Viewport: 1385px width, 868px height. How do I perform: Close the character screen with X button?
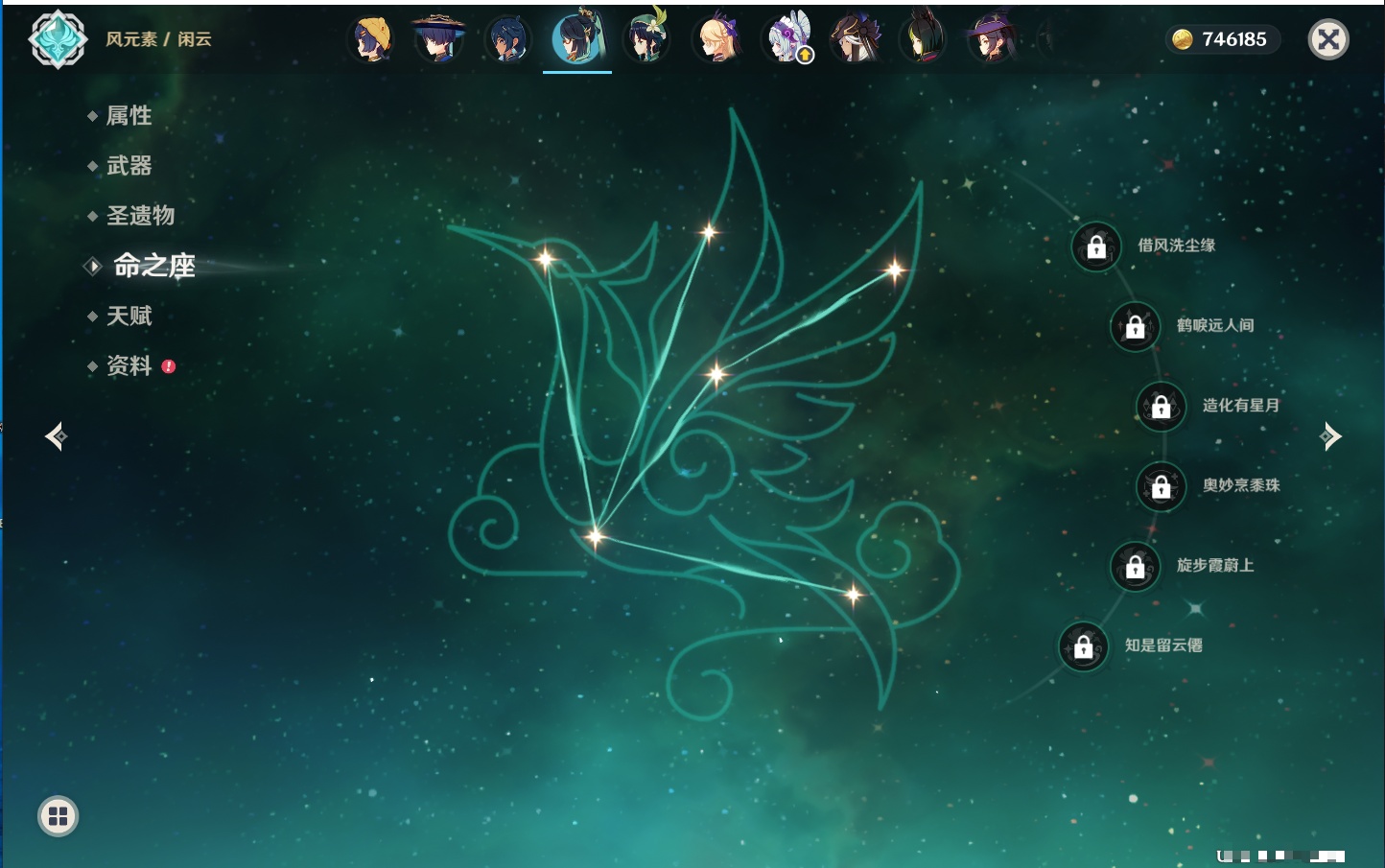tap(1328, 39)
